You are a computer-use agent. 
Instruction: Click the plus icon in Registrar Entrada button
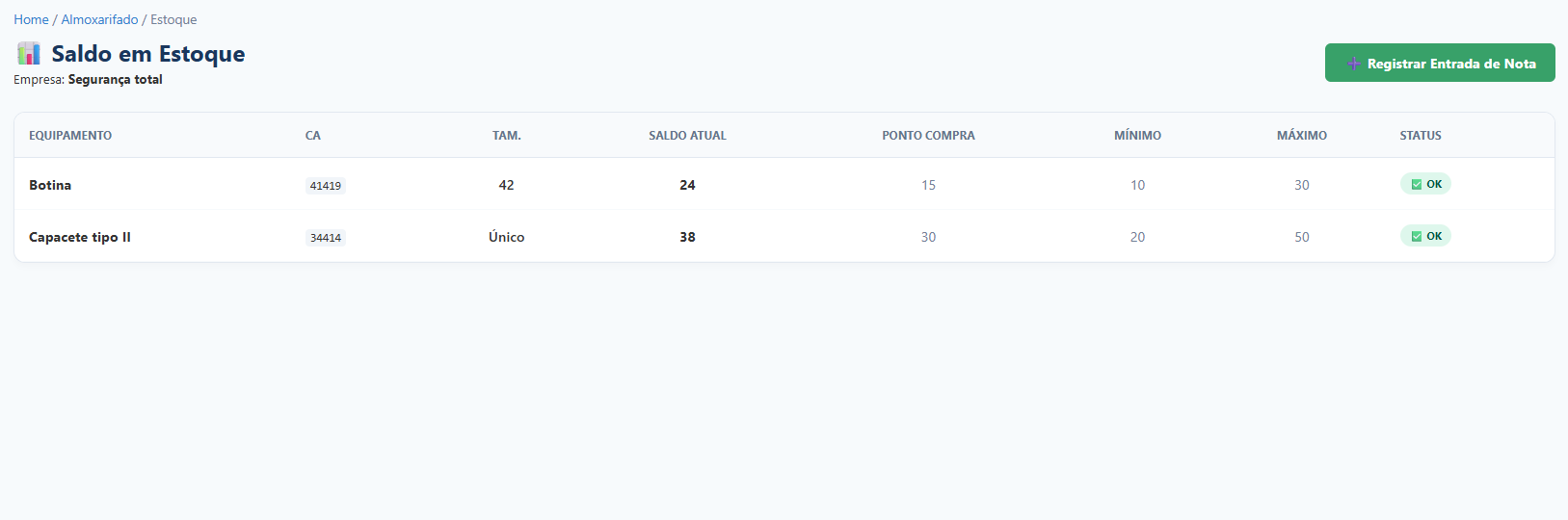click(x=1353, y=64)
